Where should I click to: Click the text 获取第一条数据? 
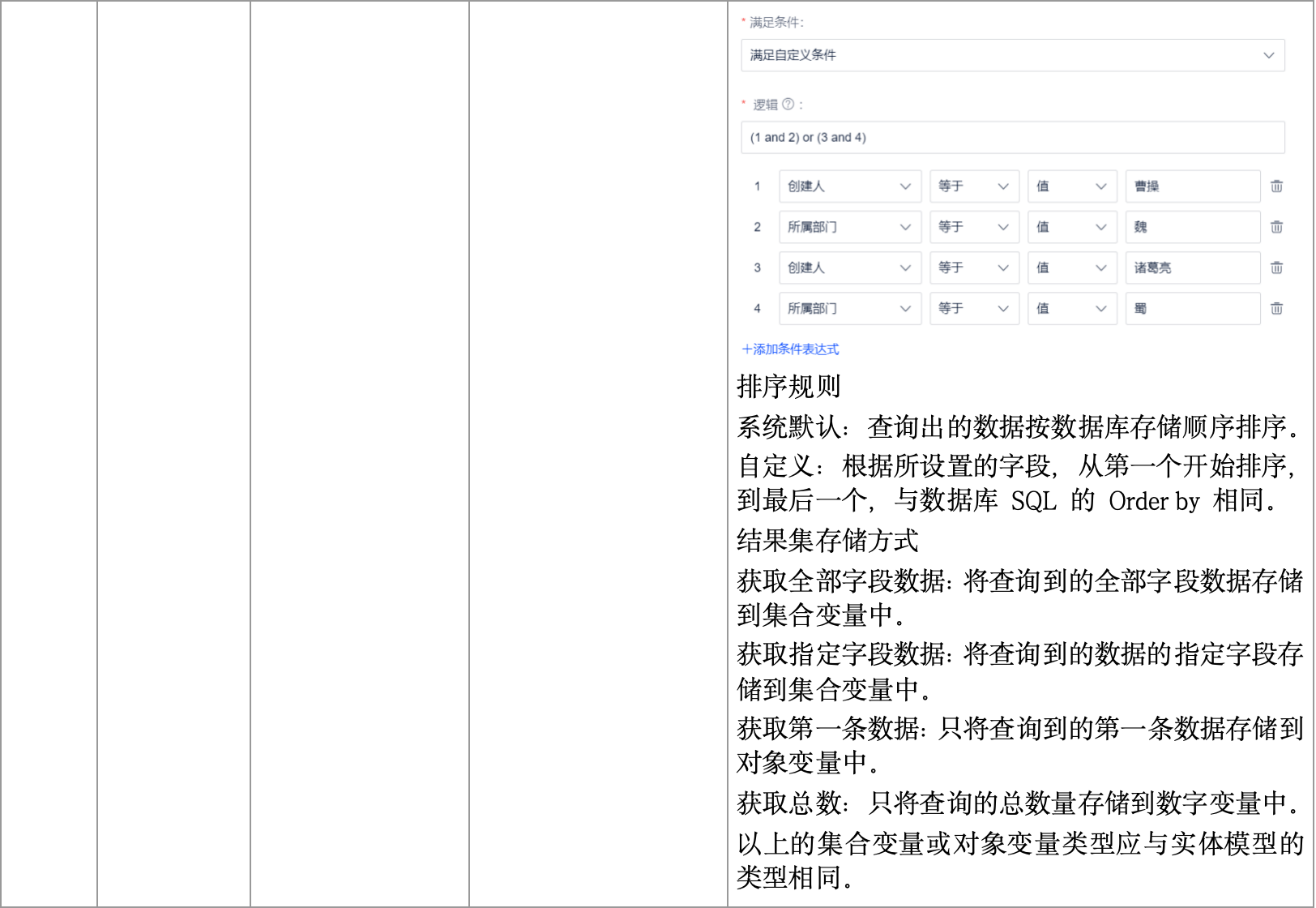(827, 729)
